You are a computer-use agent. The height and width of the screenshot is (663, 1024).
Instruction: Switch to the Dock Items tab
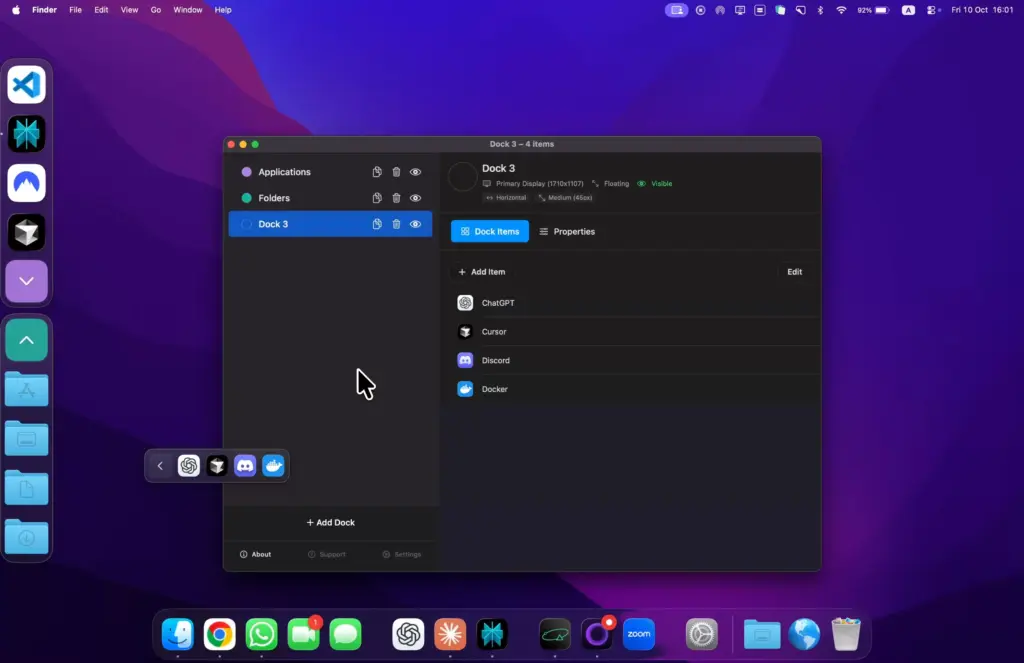click(490, 231)
